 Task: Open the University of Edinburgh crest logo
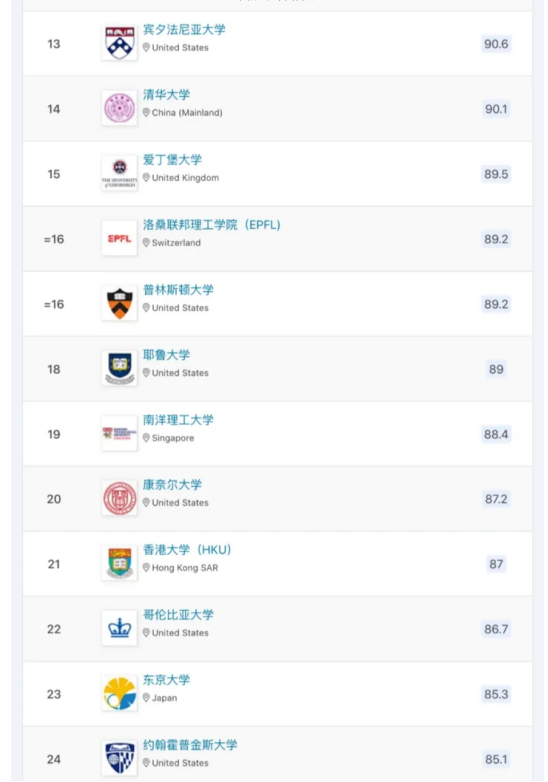tap(119, 173)
